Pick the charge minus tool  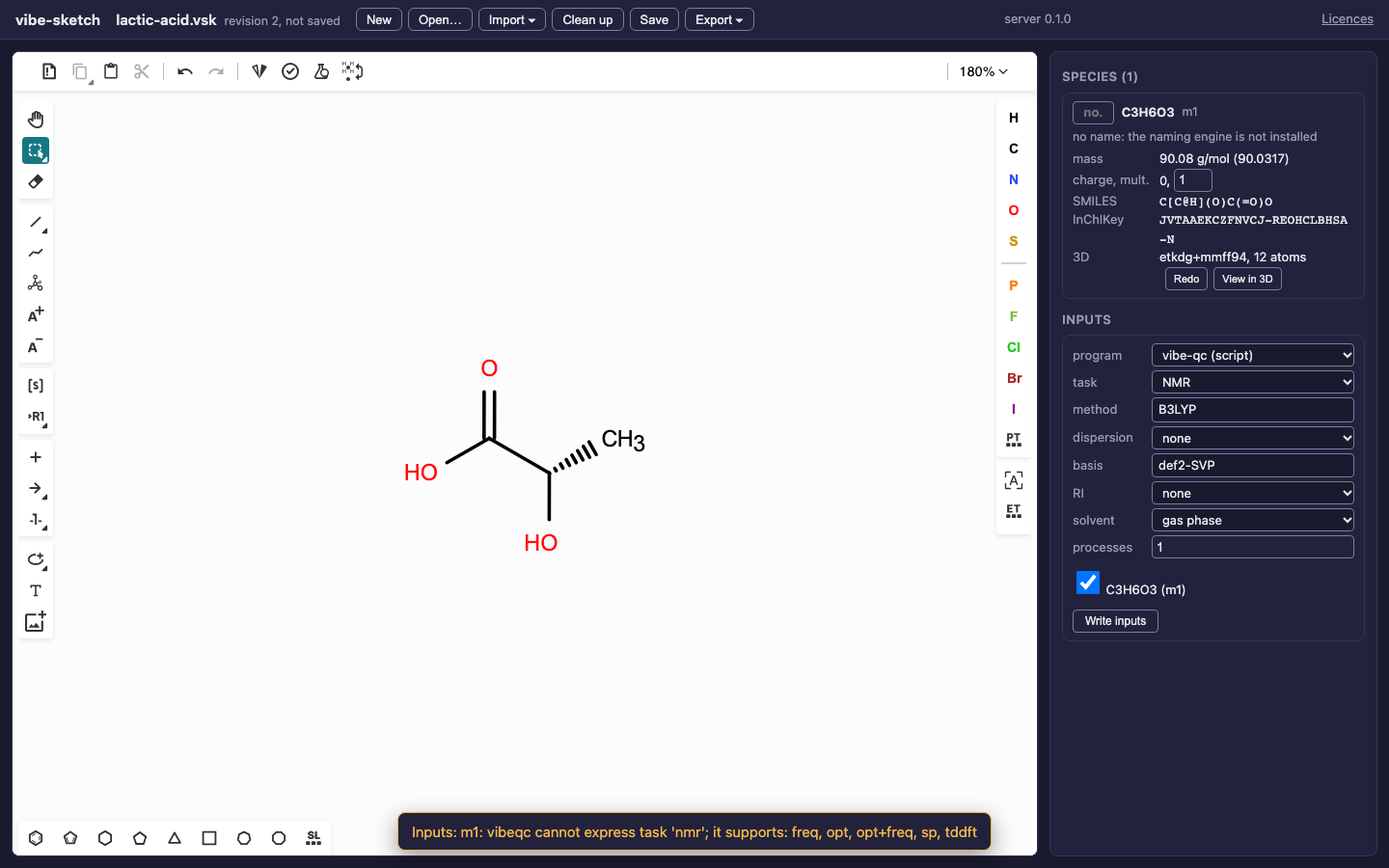(x=36, y=345)
